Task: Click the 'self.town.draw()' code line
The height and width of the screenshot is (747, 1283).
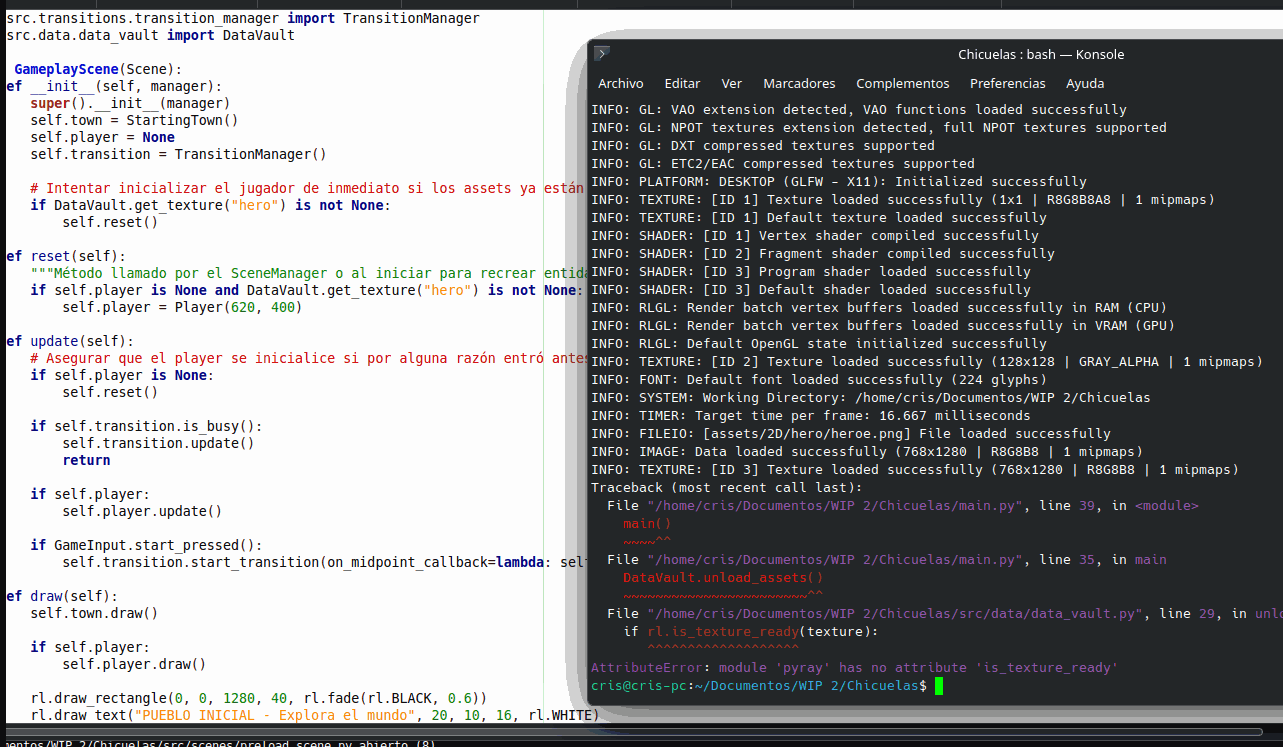Action: click(94, 613)
